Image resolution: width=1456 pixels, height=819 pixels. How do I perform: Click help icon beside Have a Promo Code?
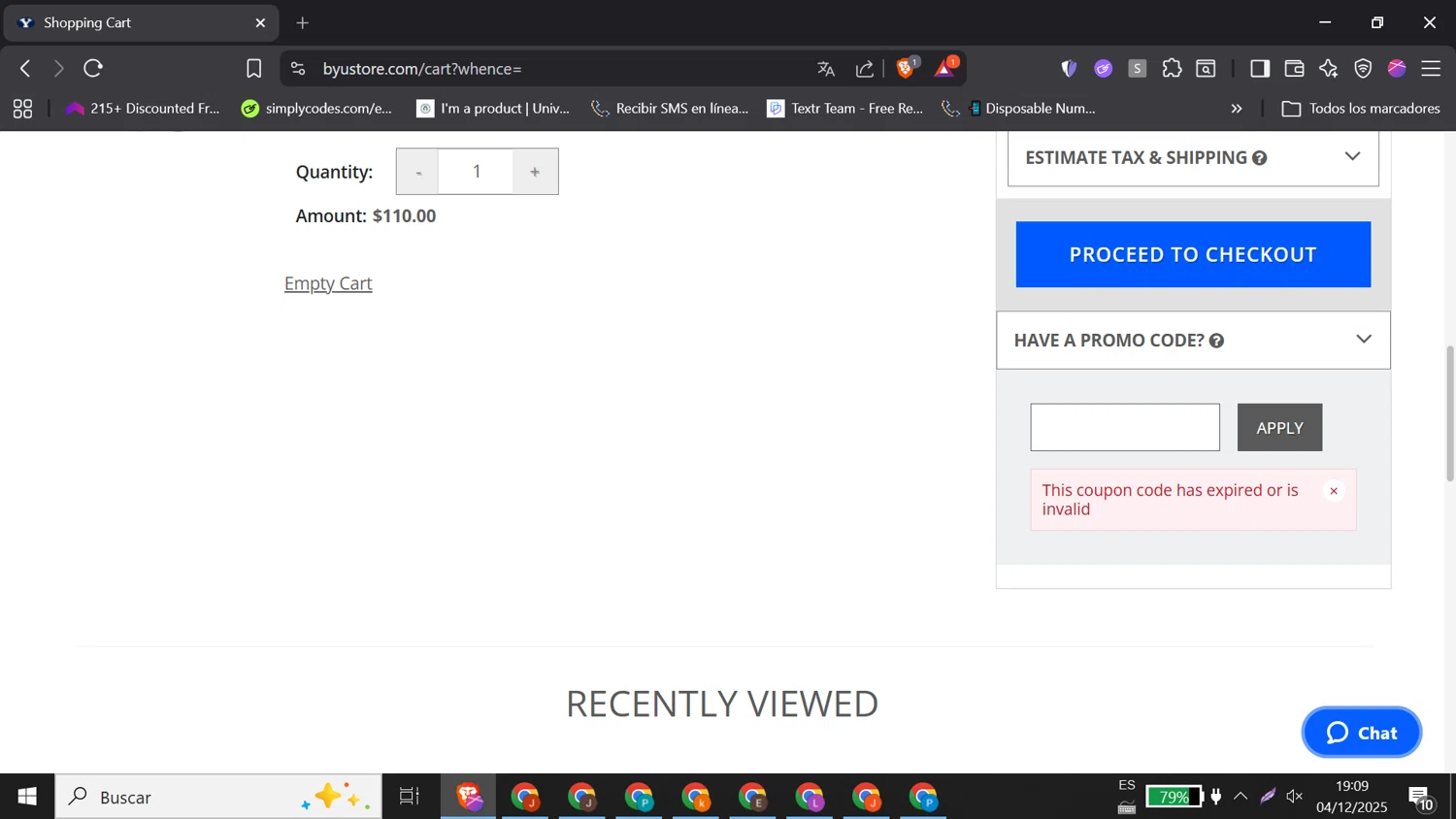pos(1216,341)
